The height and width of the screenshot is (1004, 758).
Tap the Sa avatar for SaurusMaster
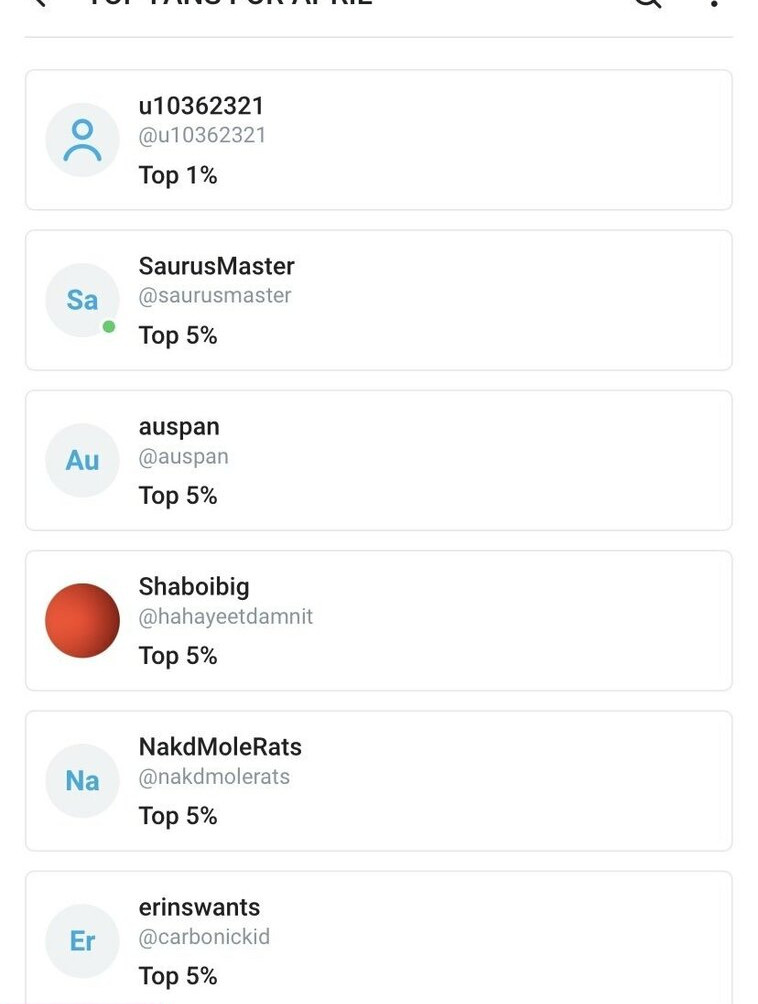tap(82, 300)
